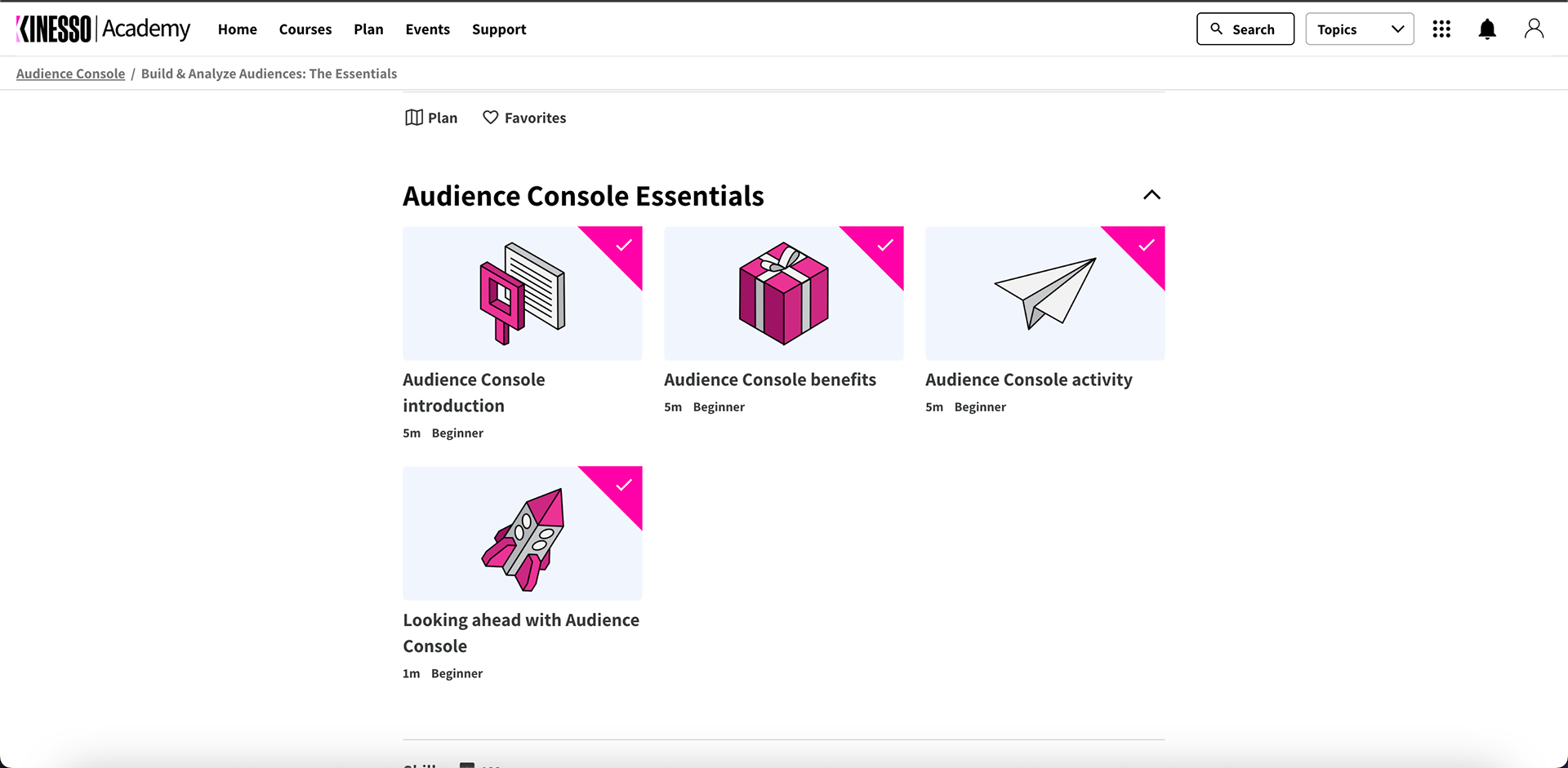Collapse the Audience Console Essentials section
Screen dimensions: 1568x768
click(1151, 195)
